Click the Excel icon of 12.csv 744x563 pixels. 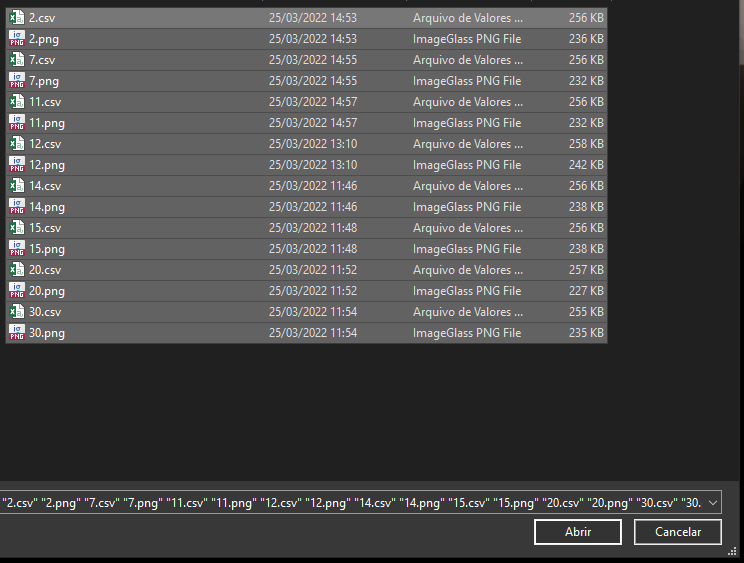(x=17, y=144)
